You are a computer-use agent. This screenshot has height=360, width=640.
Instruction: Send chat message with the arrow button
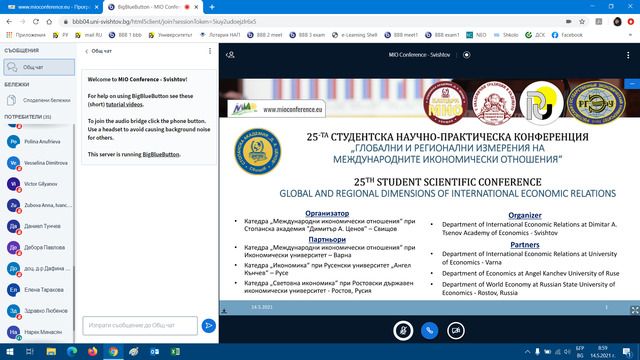209,326
